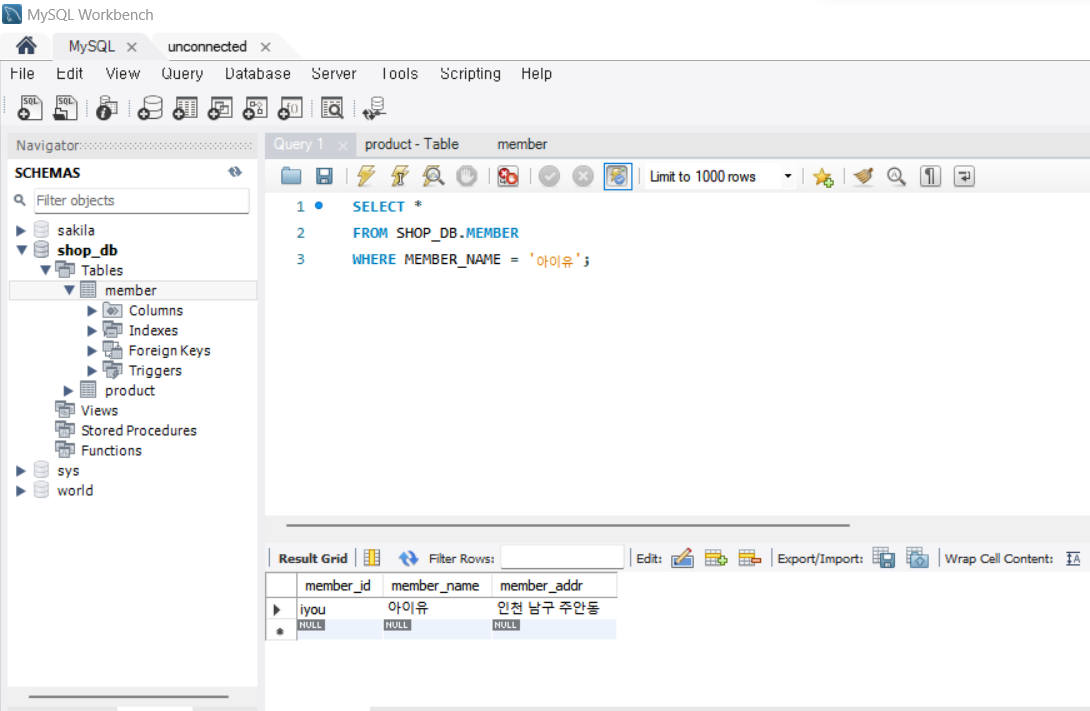The height and width of the screenshot is (711, 1090).
Task: Expand the world schema
Action: [21, 491]
